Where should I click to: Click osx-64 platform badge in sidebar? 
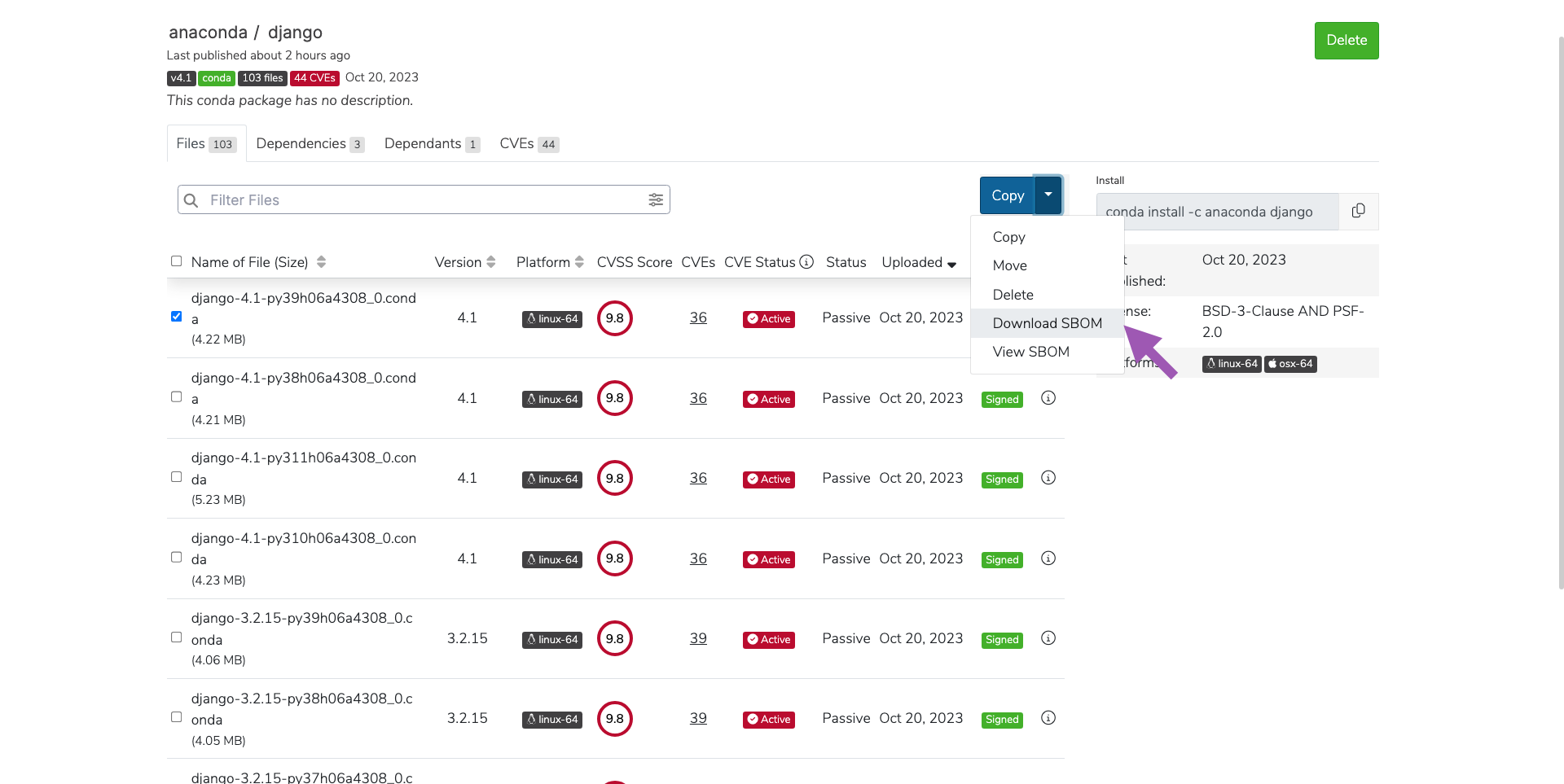click(x=1290, y=364)
